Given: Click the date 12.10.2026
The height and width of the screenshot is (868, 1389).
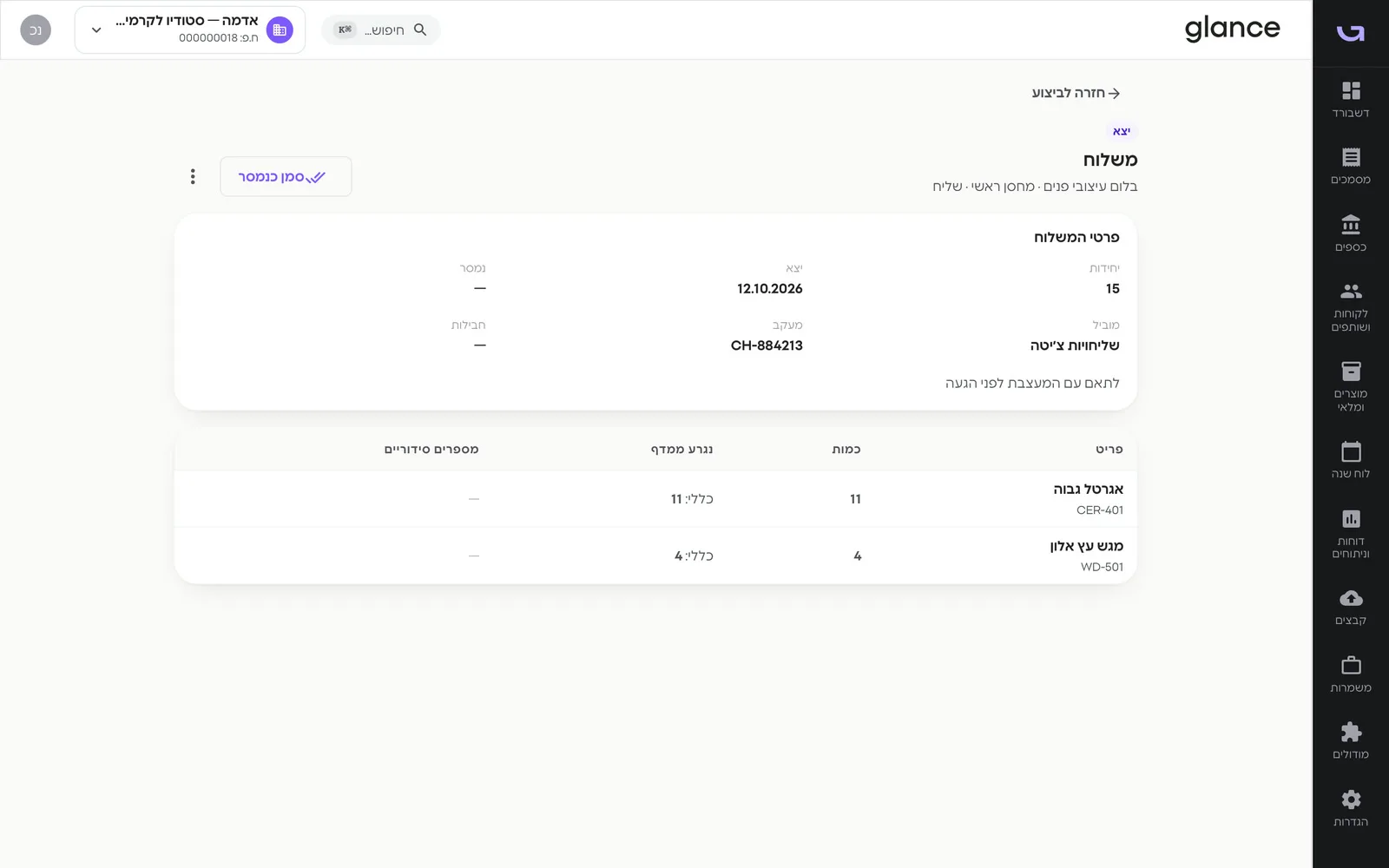Looking at the screenshot, I should [x=770, y=288].
